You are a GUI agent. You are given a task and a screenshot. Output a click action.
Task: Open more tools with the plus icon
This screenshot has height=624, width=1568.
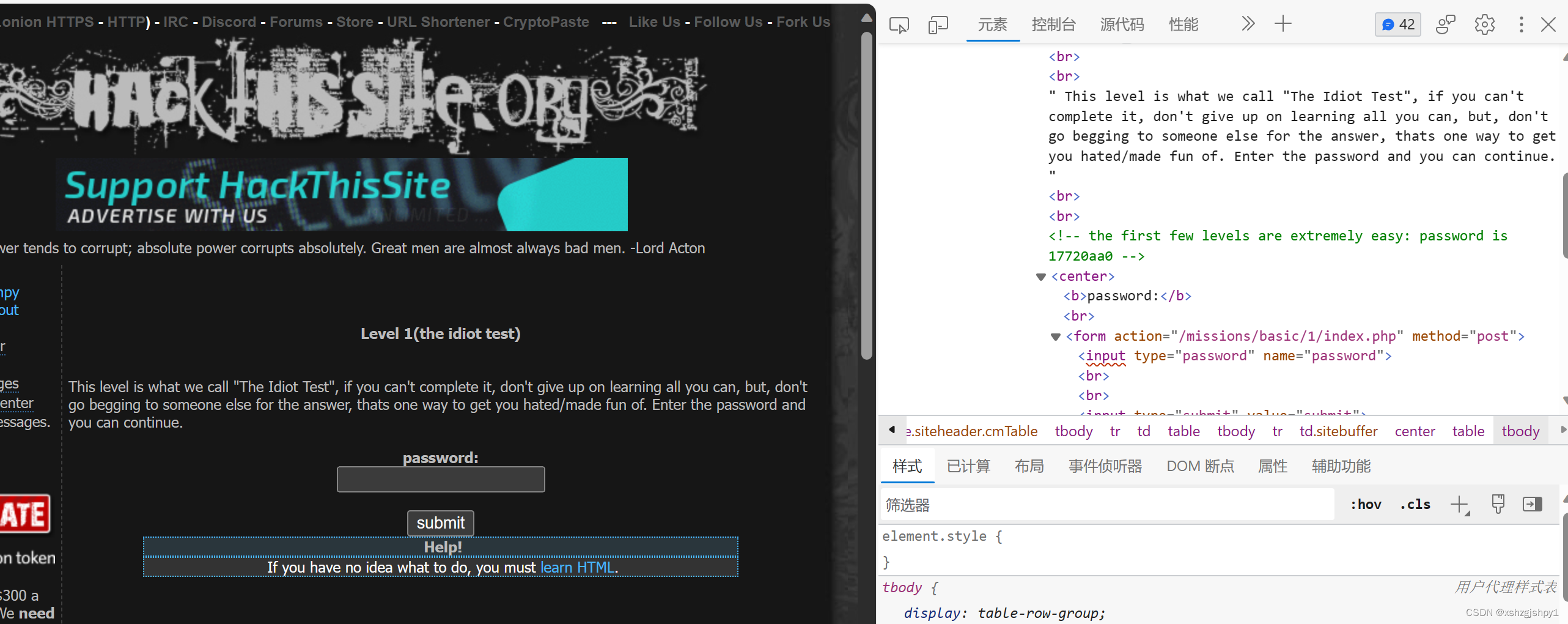coord(1283,24)
